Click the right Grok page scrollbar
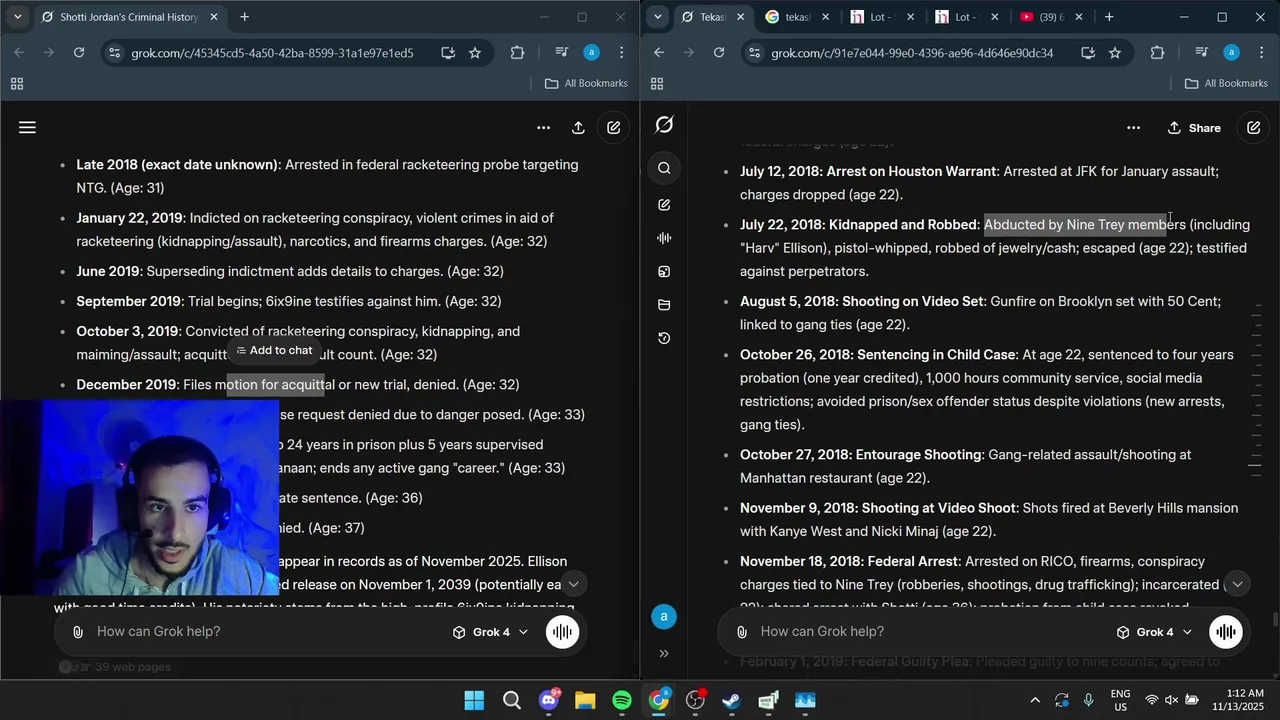Image resolution: width=1280 pixels, height=720 pixels. [1275, 619]
